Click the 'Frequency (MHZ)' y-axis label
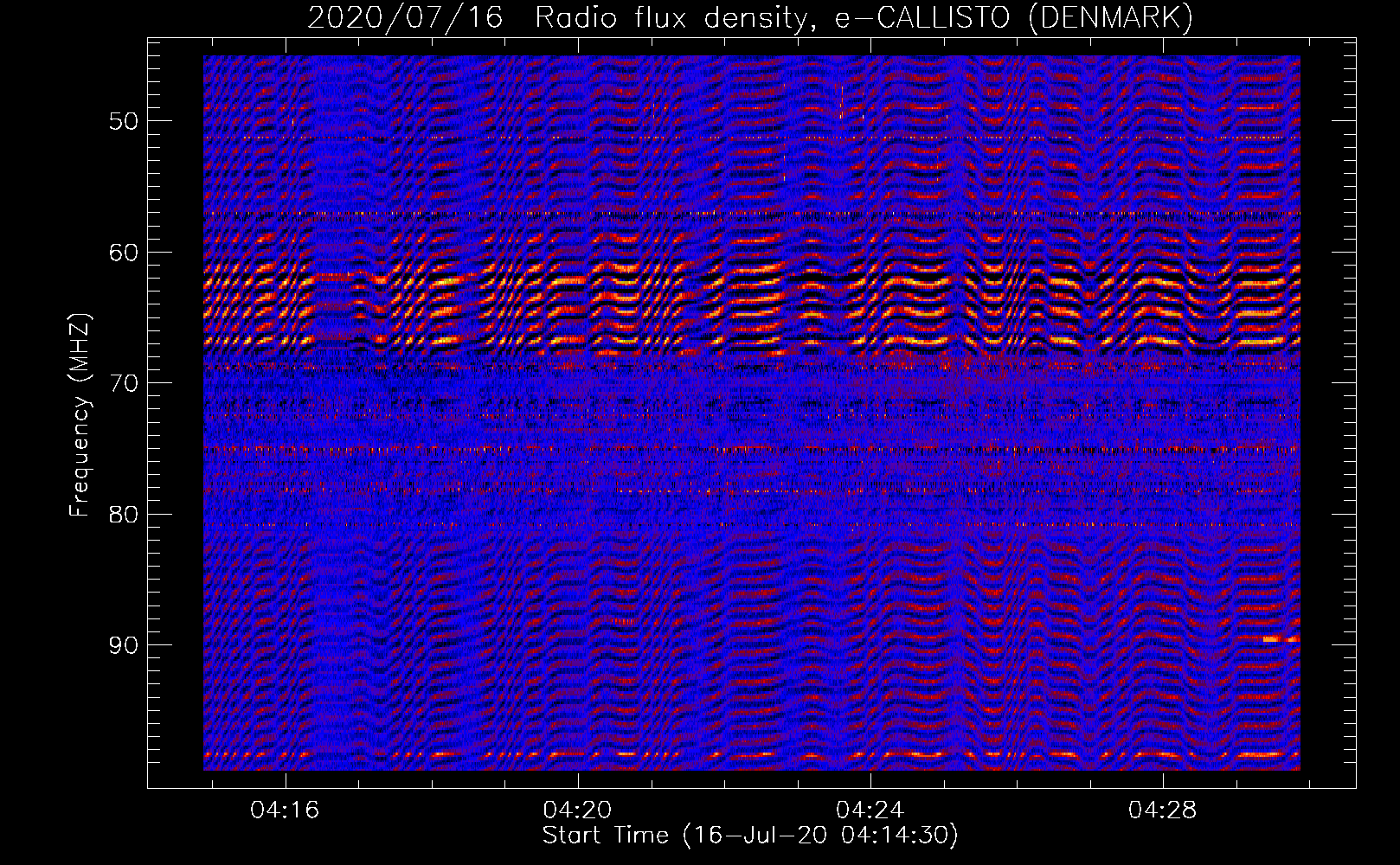 point(80,415)
